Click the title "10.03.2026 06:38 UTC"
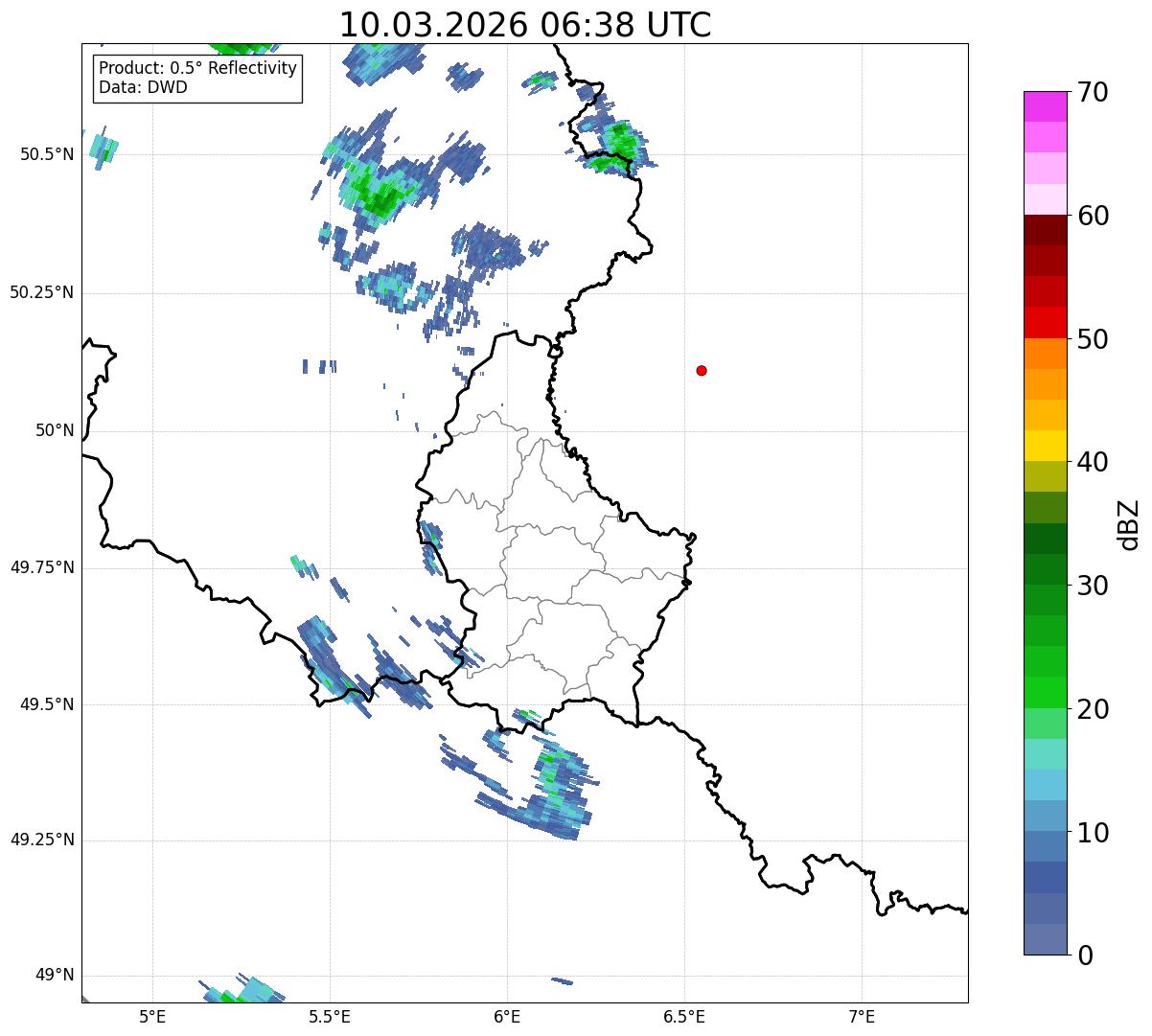Image resolution: width=1152 pixels, height=1036 pixels. tap(525, 24)
